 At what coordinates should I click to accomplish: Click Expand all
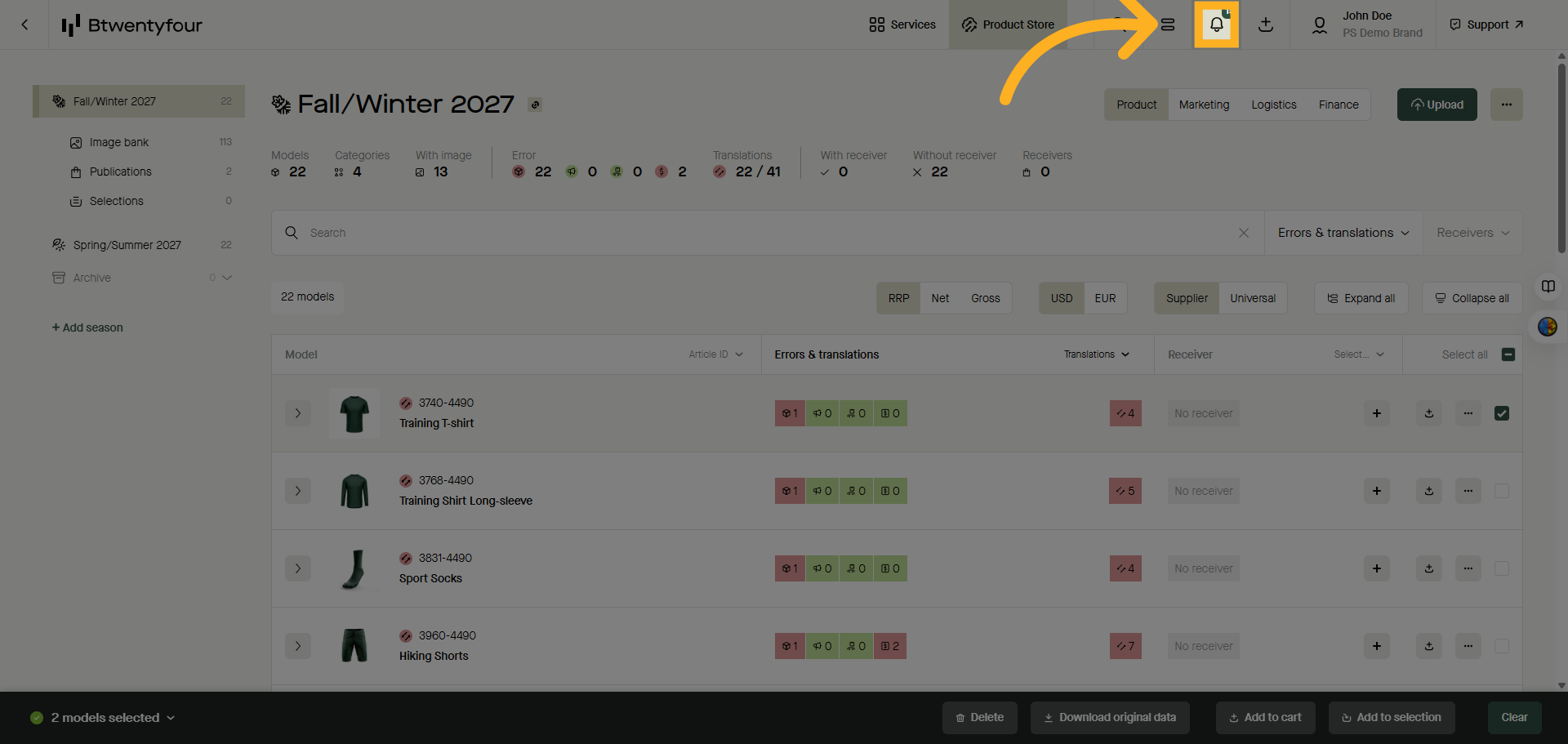pos(1361,298)
